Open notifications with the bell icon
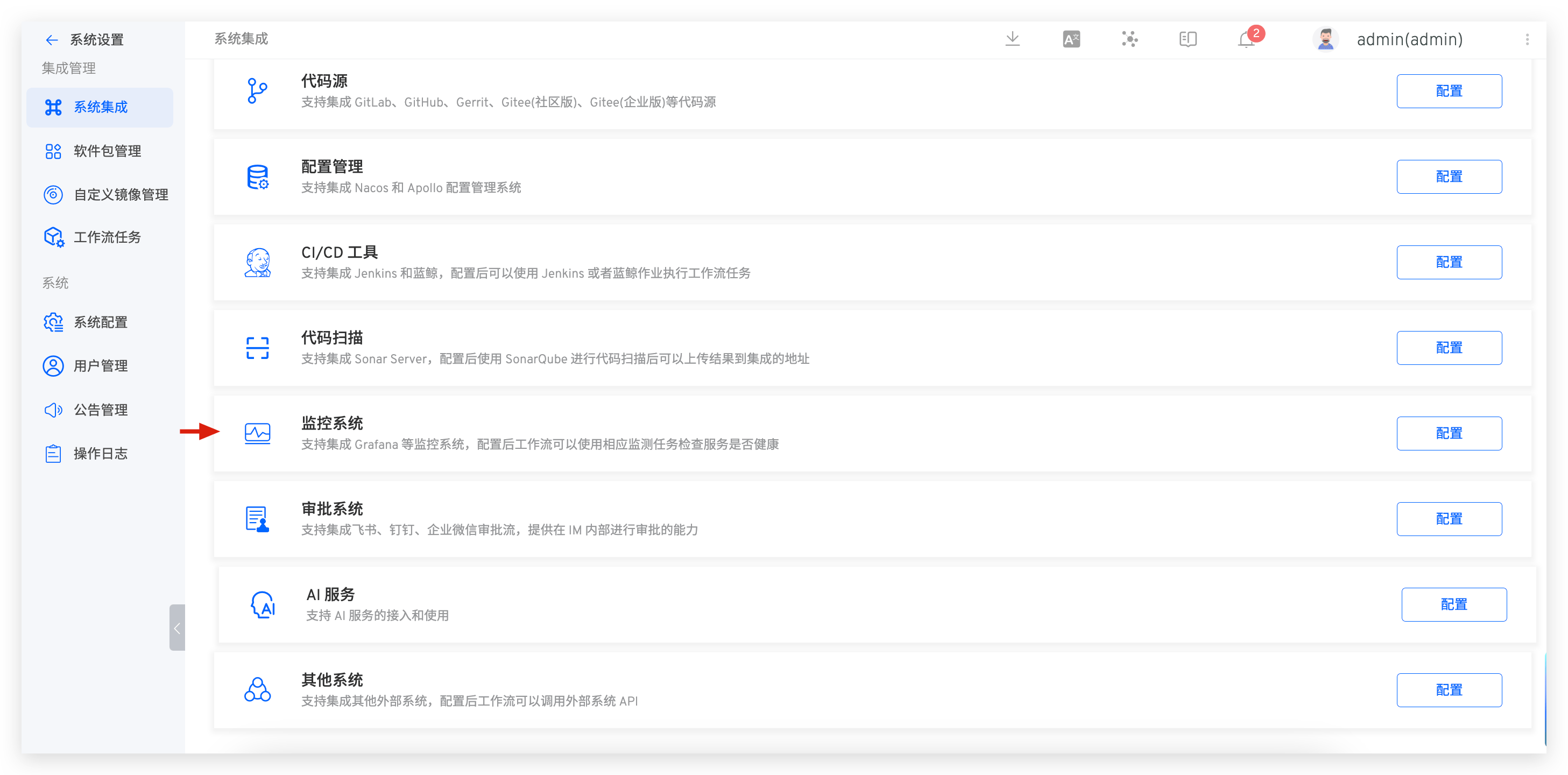 coord(1247,40)
